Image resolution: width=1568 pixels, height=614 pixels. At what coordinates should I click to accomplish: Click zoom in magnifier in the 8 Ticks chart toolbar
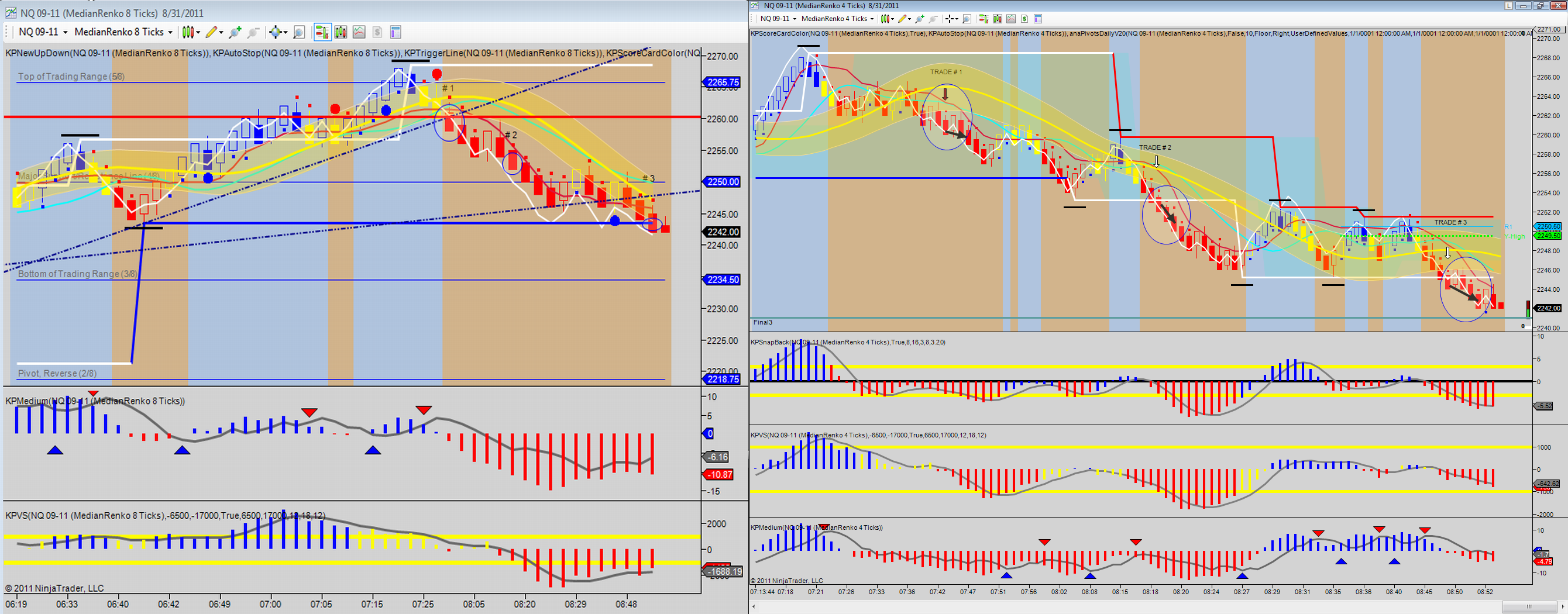click(235, 32)
